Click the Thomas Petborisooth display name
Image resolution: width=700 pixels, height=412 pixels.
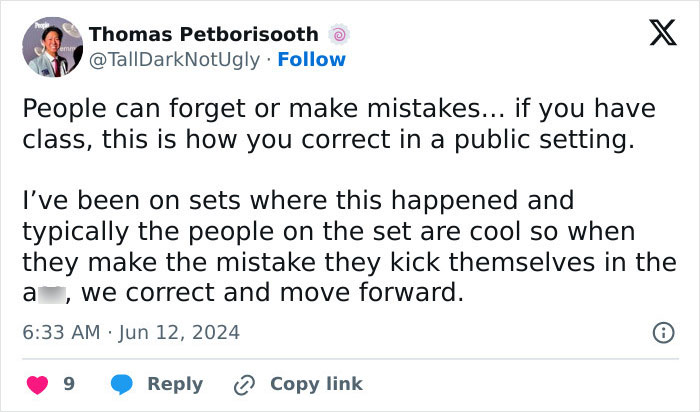coord(204,35)
